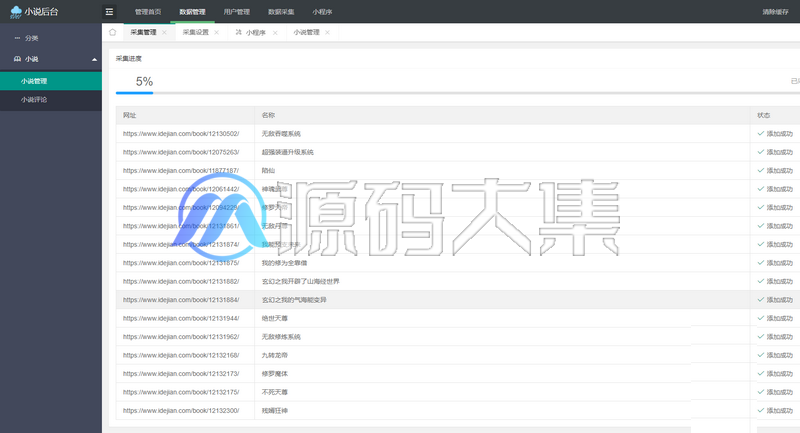Open the home tab icon

click(x=113, y=32)
